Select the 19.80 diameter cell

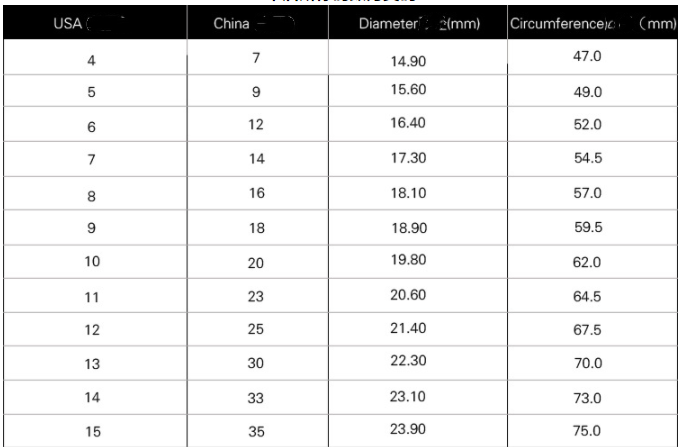[409, 262]
